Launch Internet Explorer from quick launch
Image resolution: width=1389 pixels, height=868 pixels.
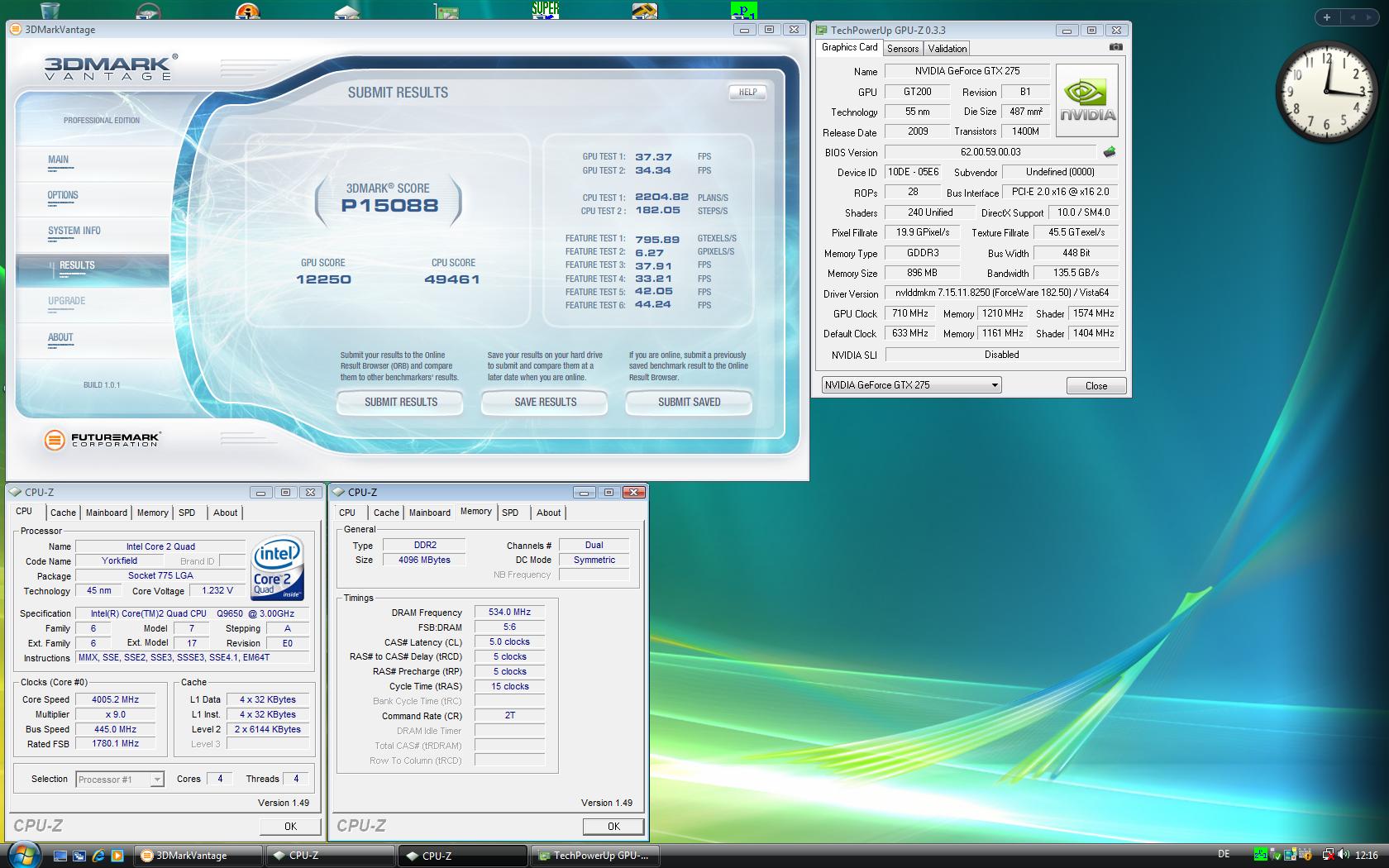(98, 856)
